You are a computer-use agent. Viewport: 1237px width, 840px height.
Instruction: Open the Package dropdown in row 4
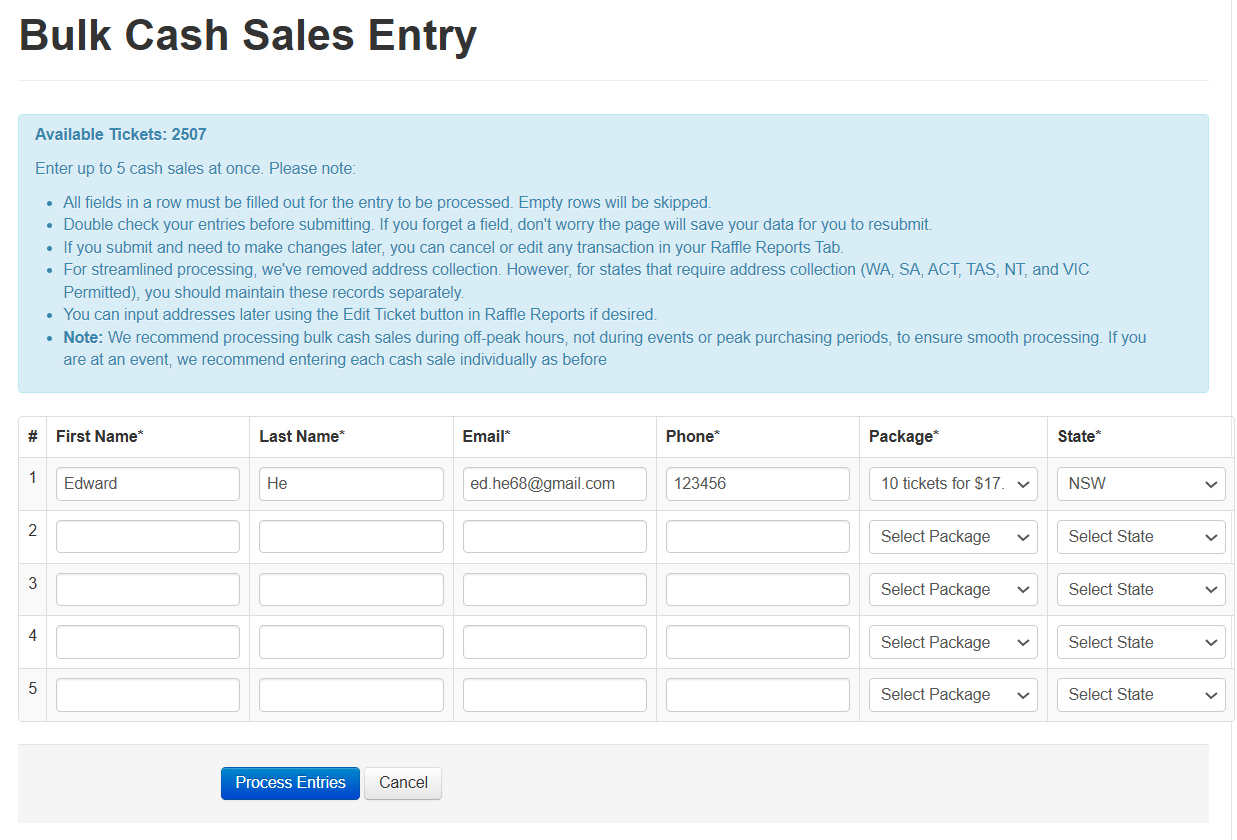[x=952, y=641]
